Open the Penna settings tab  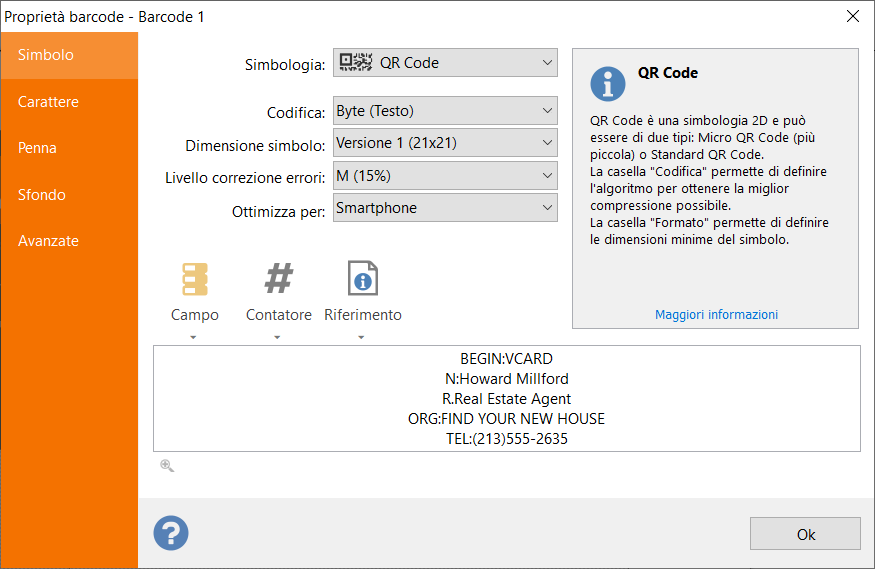[x=69, y=148]
